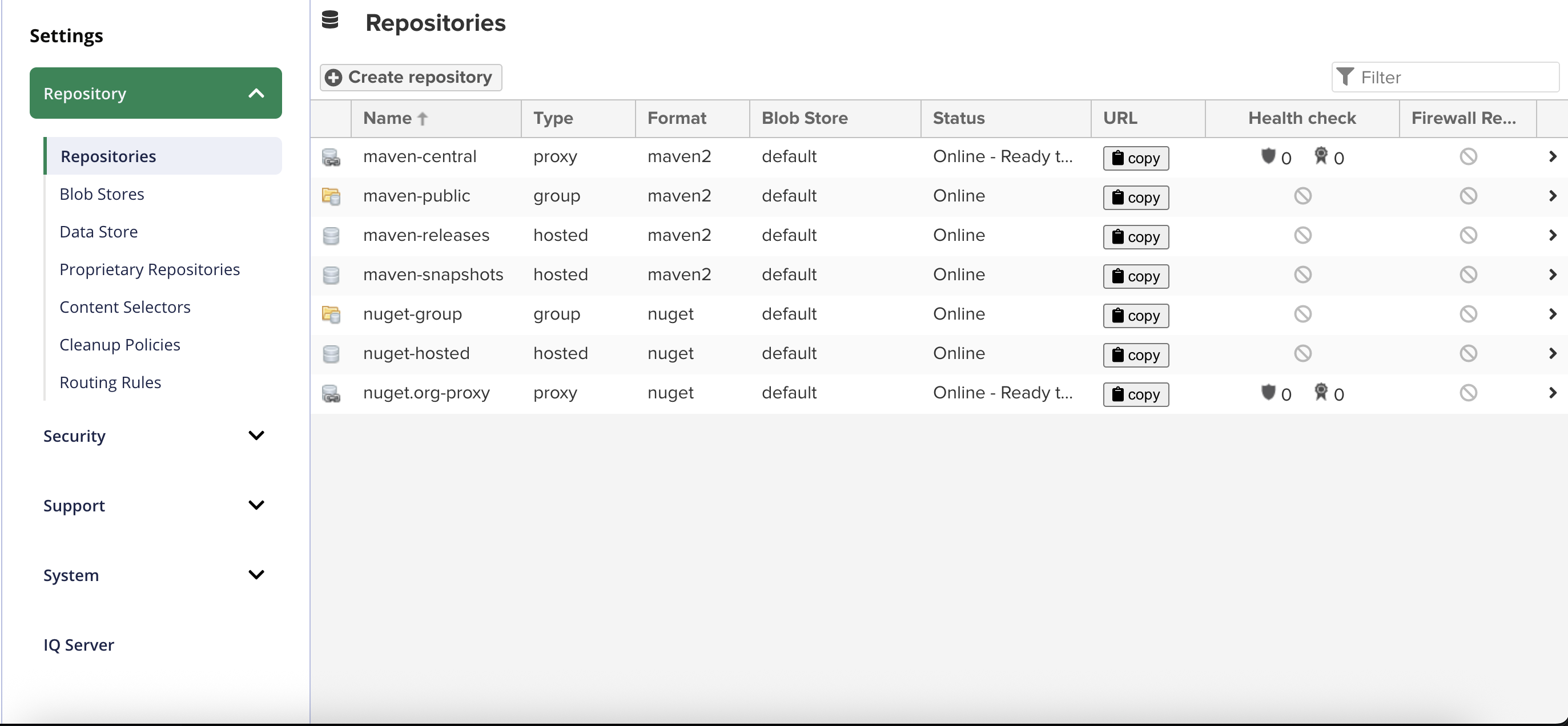The height and width of the screenshot is (726, 1568).
Task: Click the filter funnel icon
Action: 1345,77
